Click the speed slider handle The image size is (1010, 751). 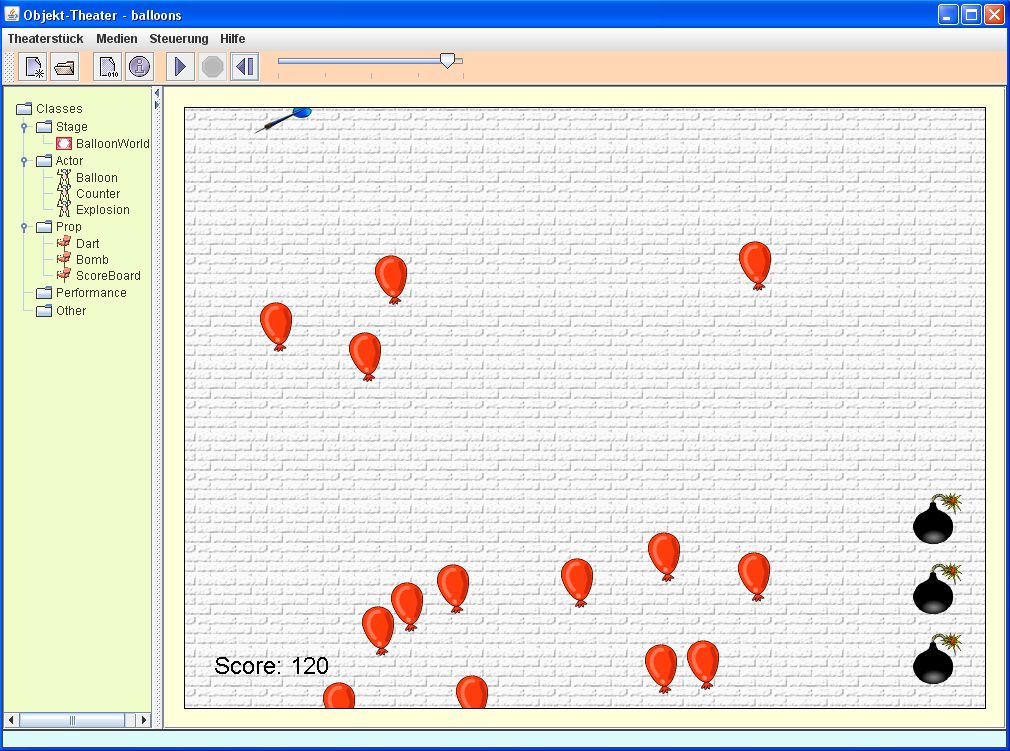click(x=447, y=61)
